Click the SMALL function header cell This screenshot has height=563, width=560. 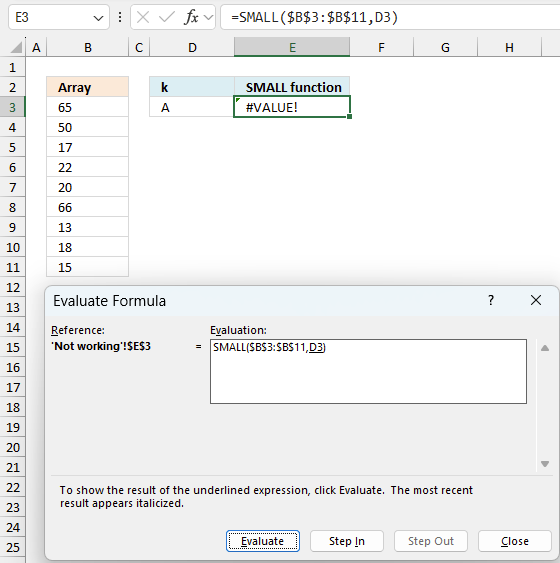(x=292, y=87)
